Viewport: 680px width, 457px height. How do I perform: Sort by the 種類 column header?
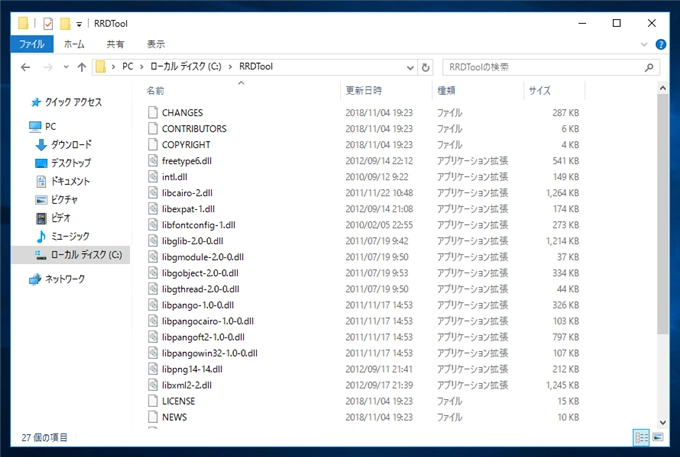[x=446, y=91]
